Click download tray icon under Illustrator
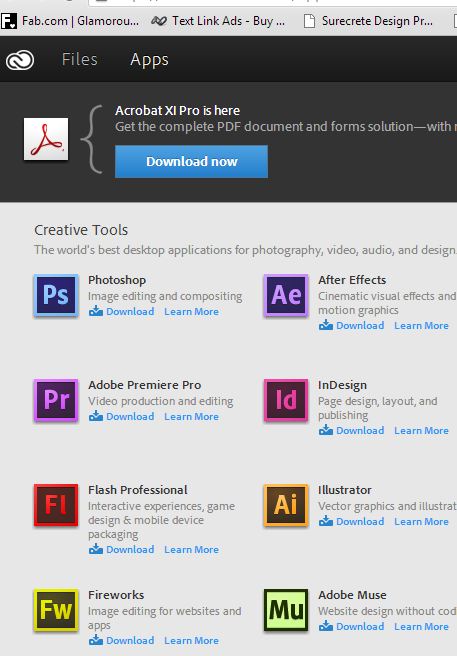 coord(326,521)
